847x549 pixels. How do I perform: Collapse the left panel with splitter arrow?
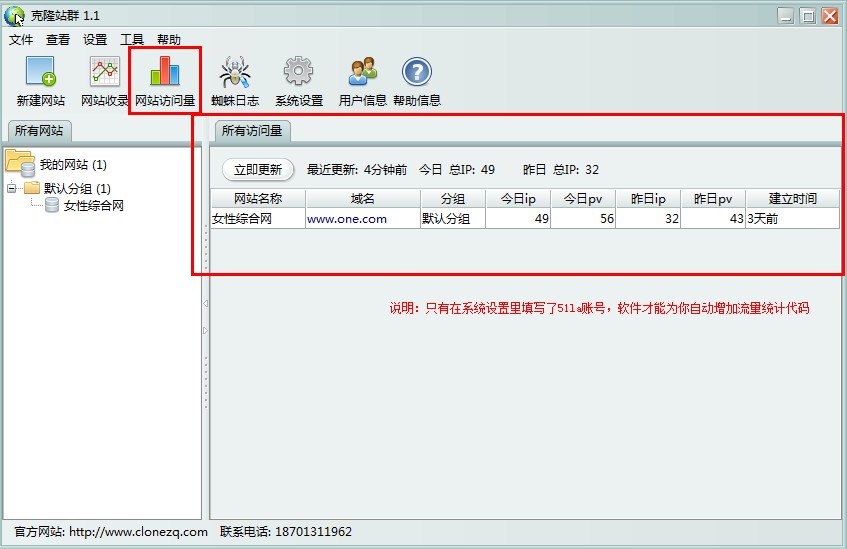click(205, 304)
